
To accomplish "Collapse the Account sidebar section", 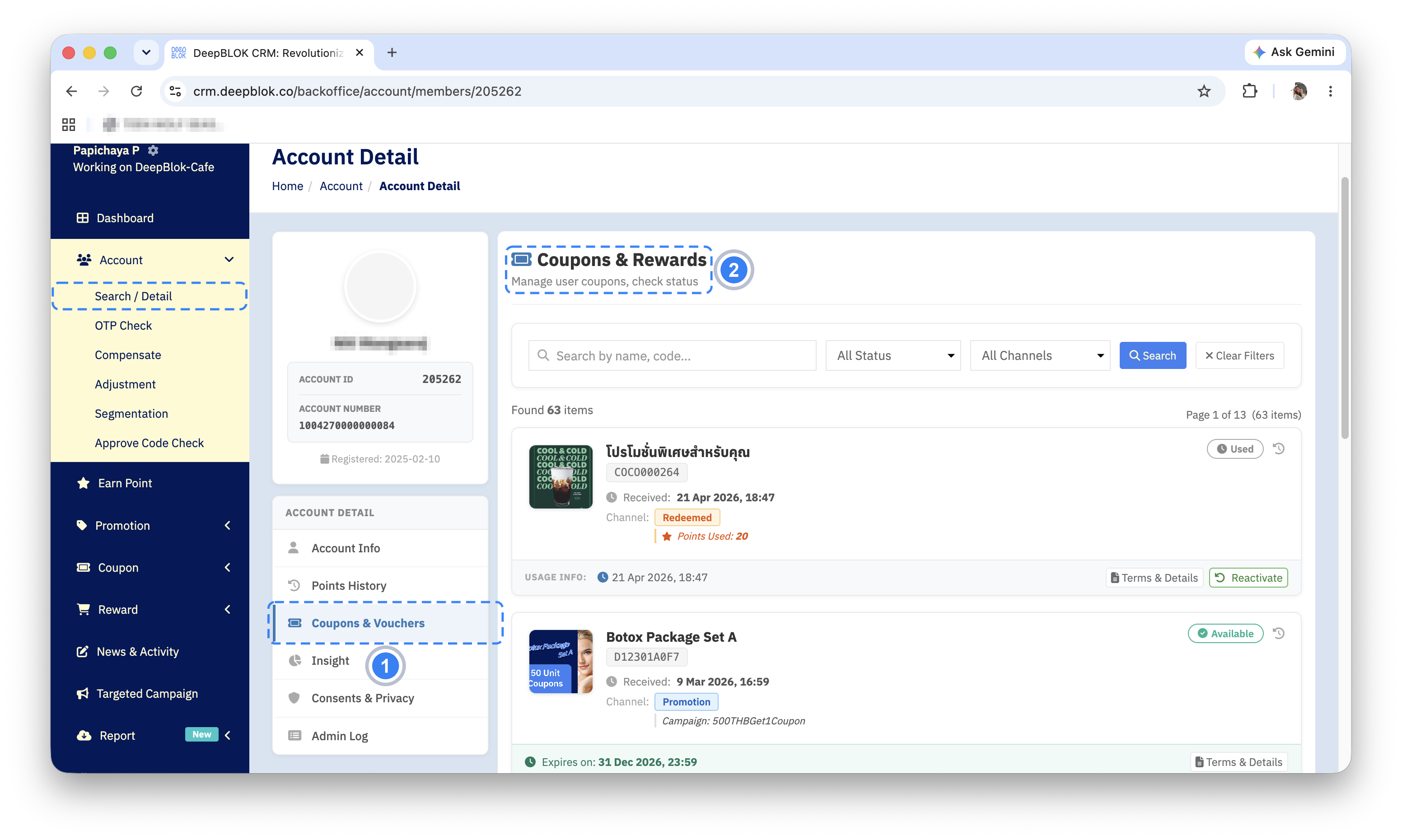I will coord(150,260).
